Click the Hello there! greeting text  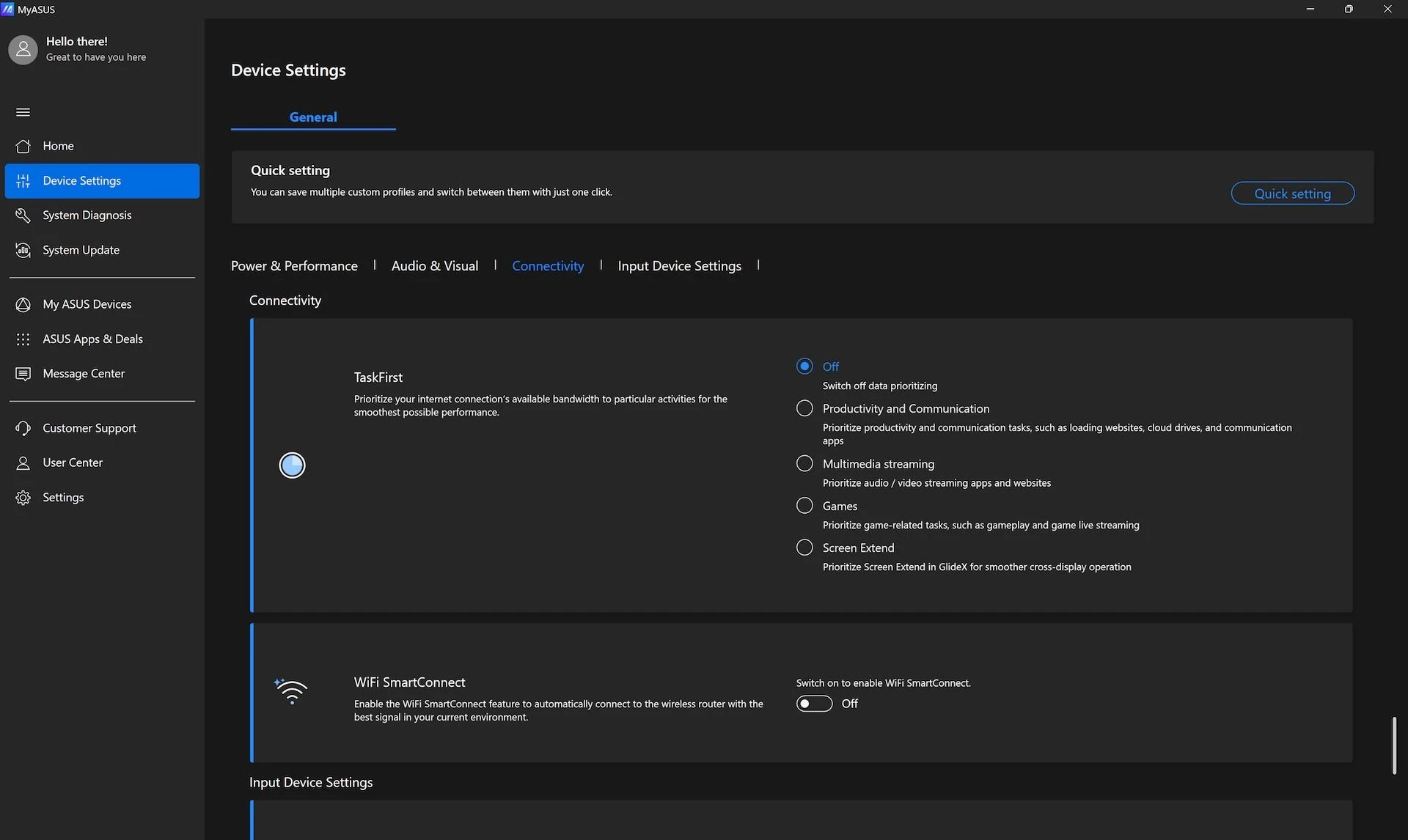pos(76,42)
